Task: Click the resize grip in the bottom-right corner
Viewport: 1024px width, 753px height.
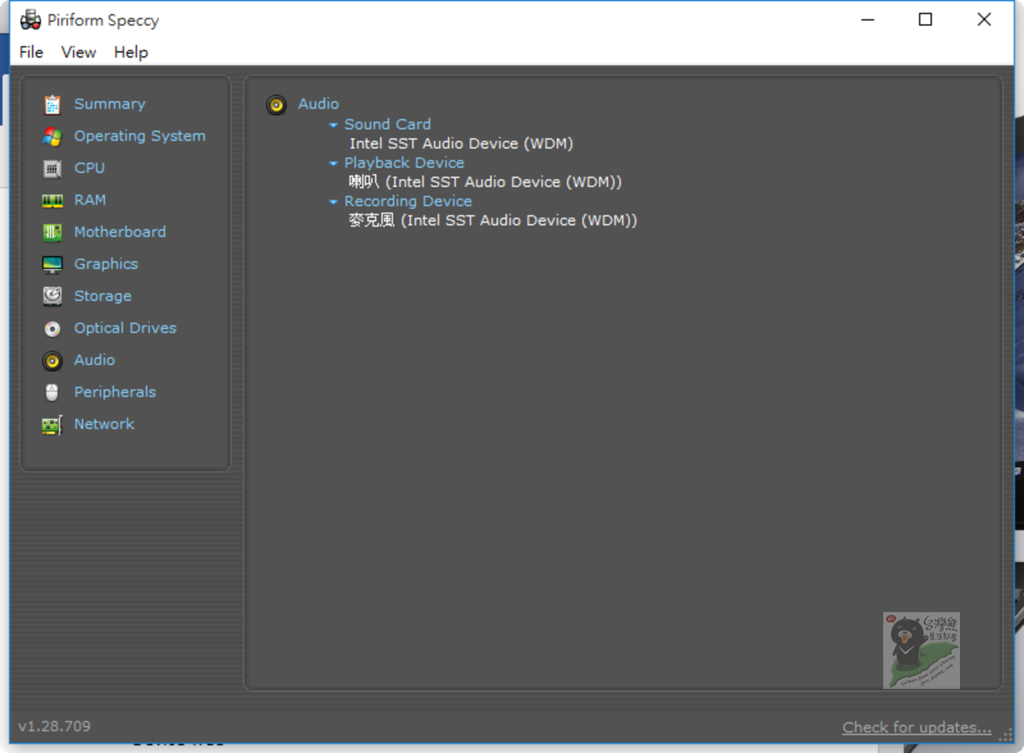Action: (x=1006, y=735)
